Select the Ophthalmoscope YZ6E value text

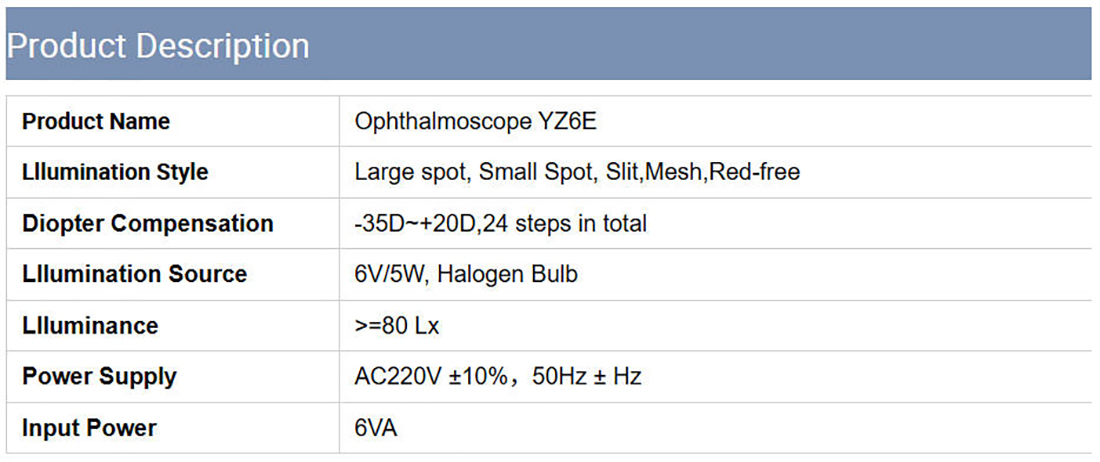[476, 122]
